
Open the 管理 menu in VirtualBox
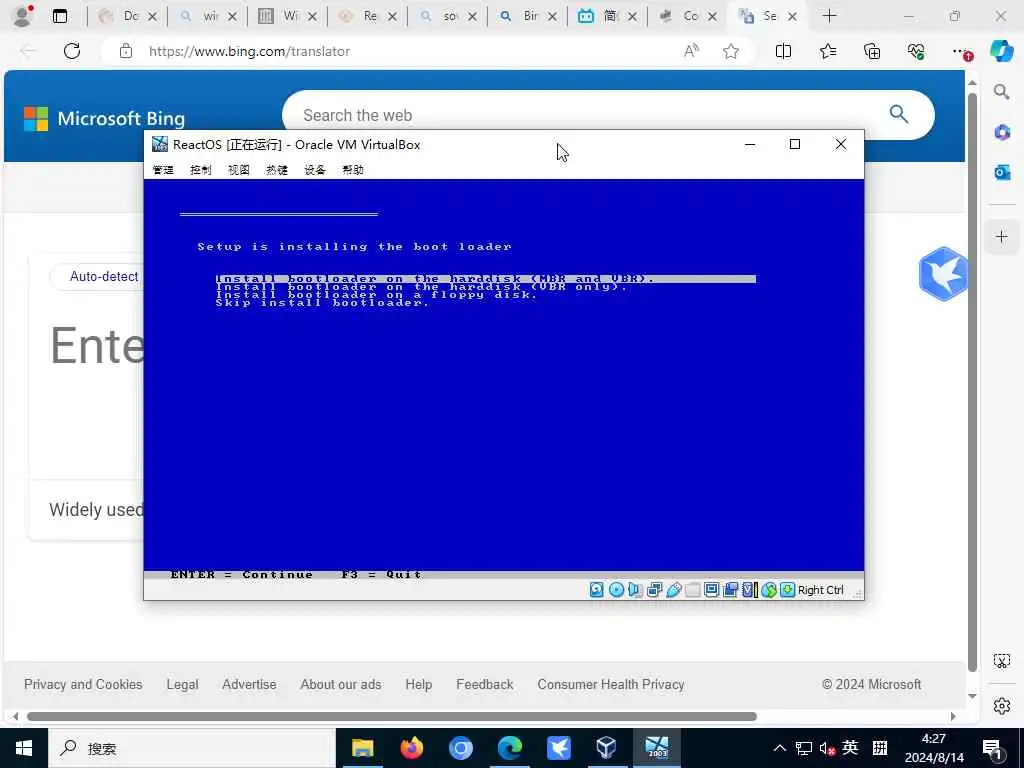pyautogui.click(x=163, y=170)
